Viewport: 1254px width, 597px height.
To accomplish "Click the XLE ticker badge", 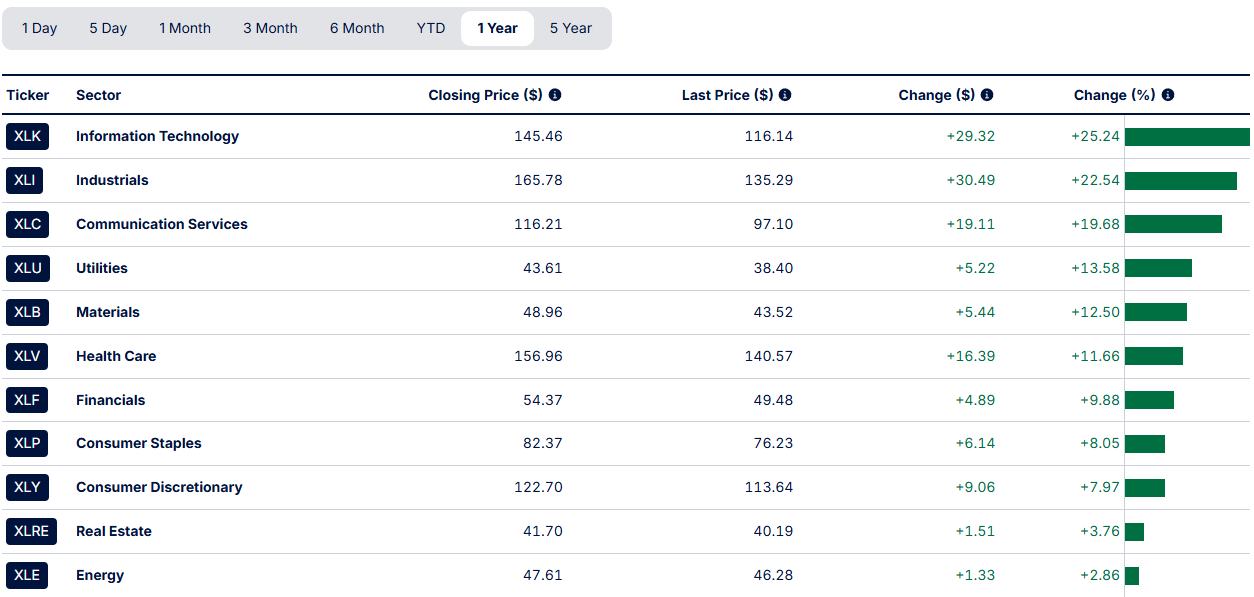I will (x=27, y=575).
